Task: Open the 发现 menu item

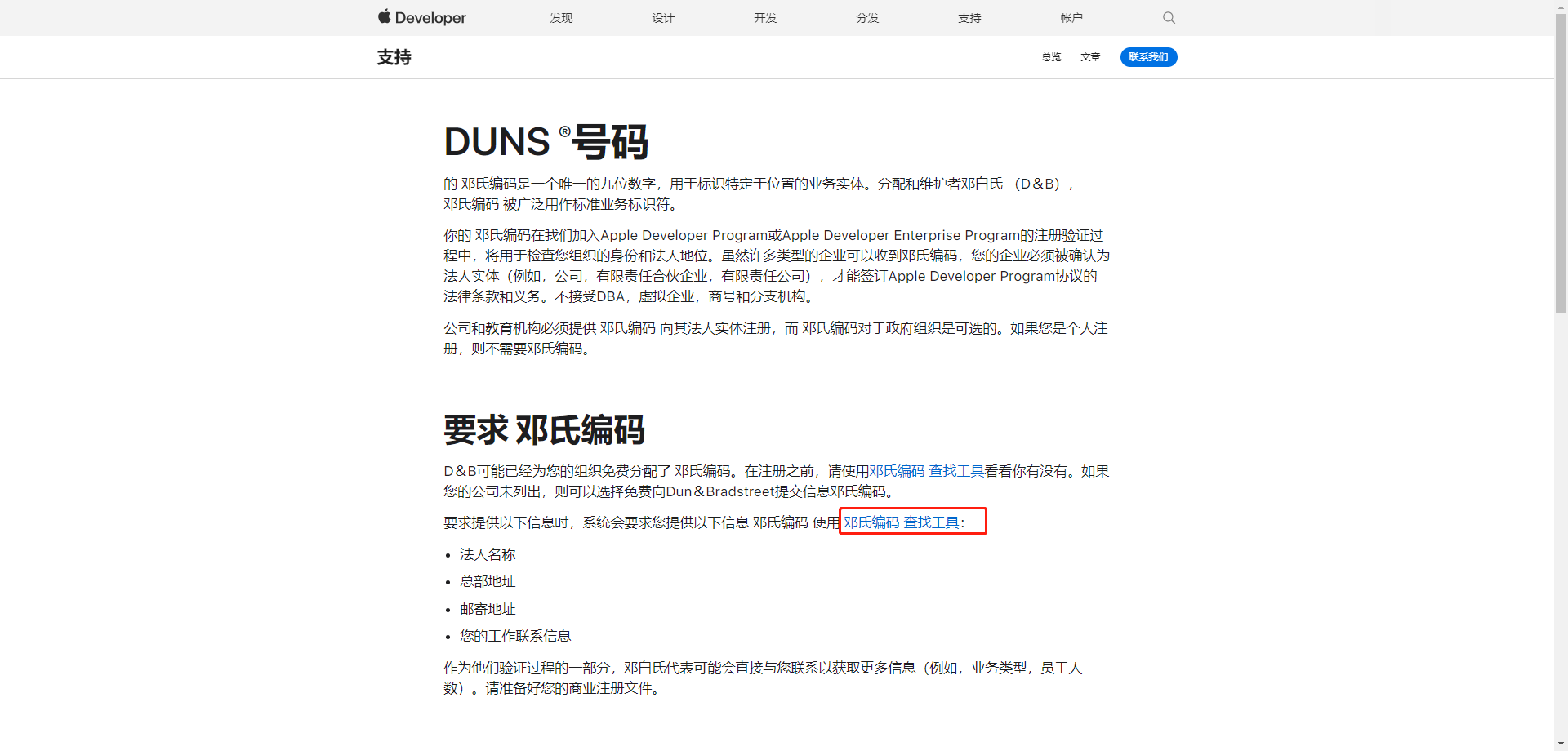Action: [561, 18]
